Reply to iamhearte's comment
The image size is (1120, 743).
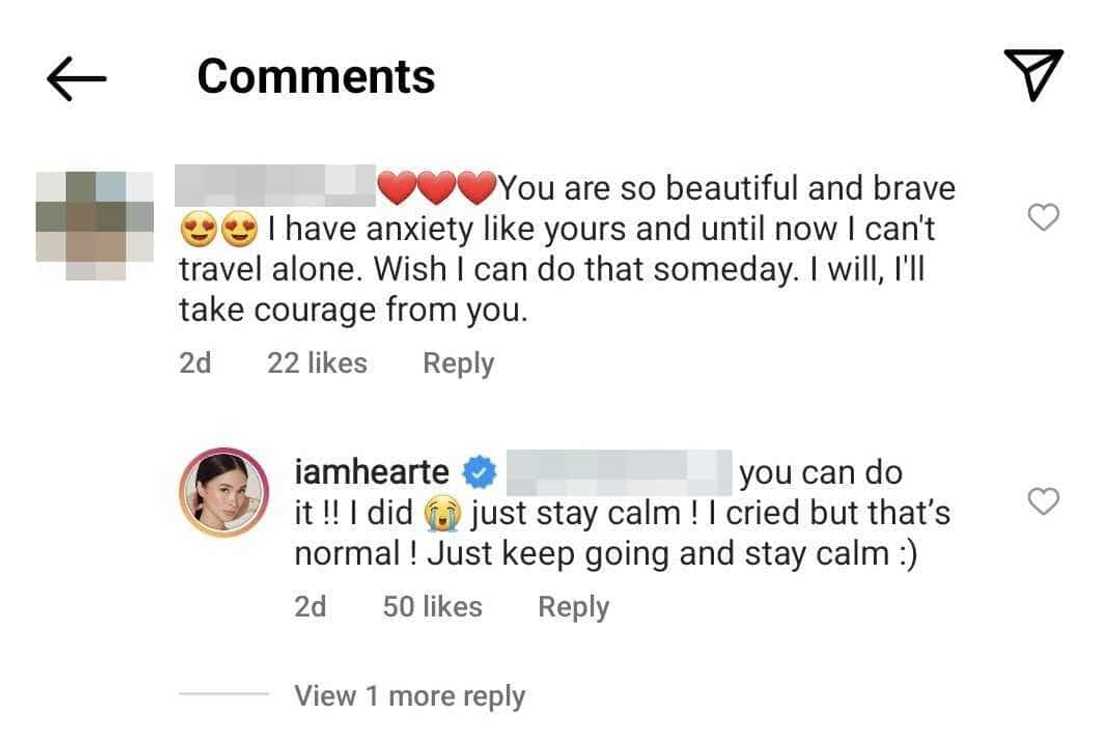point(573,607)
